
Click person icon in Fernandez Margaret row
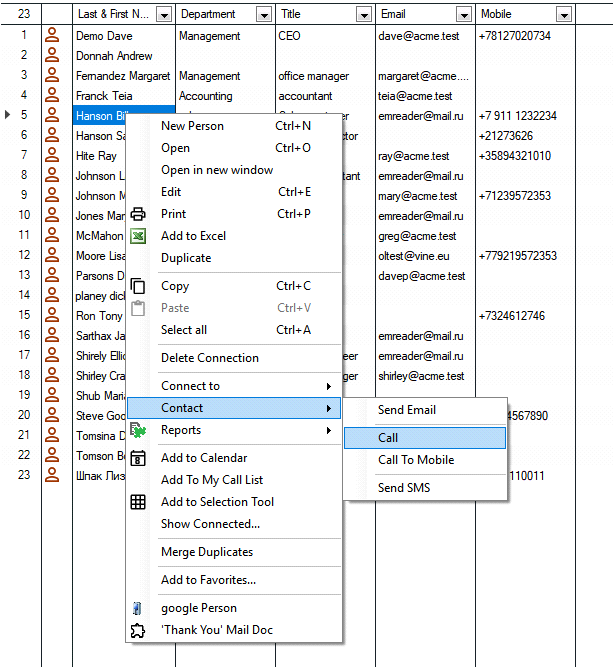tap(52, 75)
